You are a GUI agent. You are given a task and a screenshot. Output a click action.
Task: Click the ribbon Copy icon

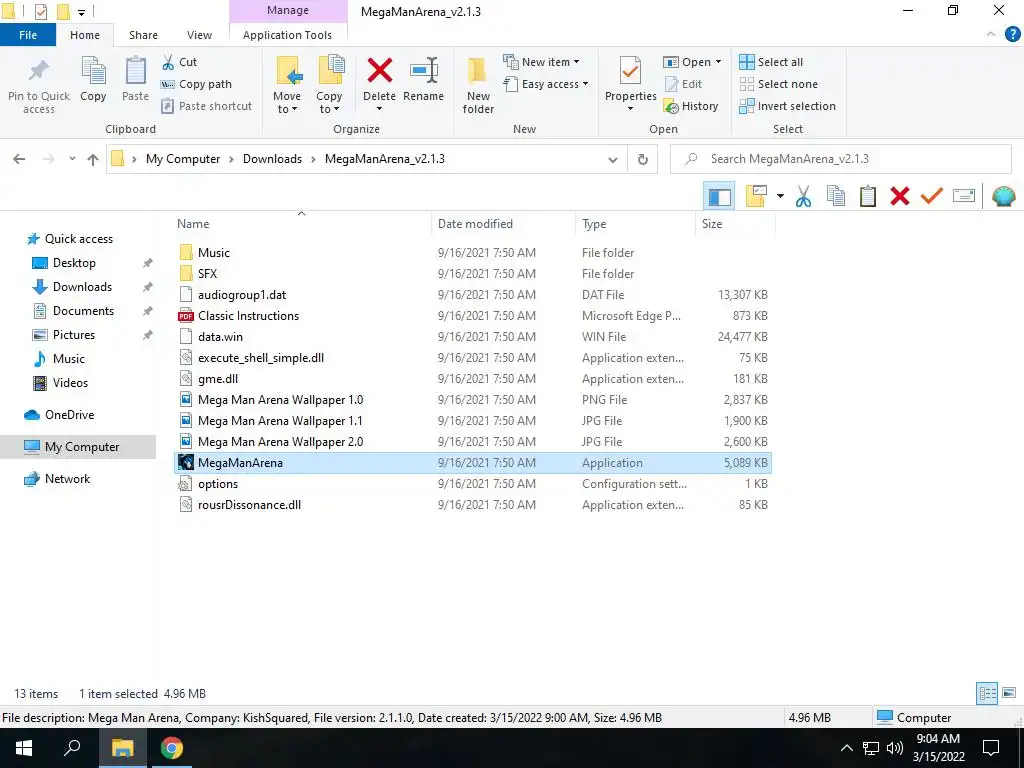pos(93,71)
